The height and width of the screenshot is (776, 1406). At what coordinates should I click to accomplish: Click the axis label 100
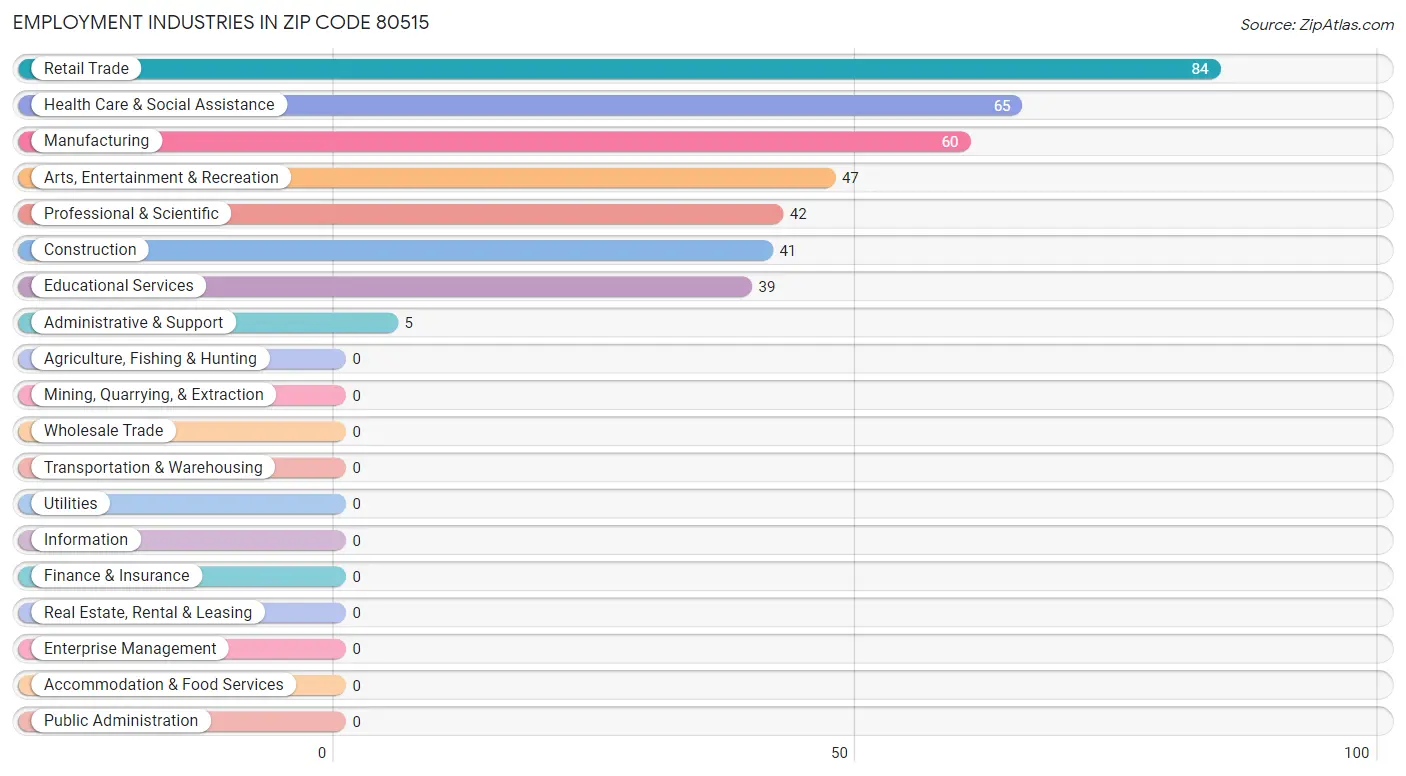(x=1357, y=753)
